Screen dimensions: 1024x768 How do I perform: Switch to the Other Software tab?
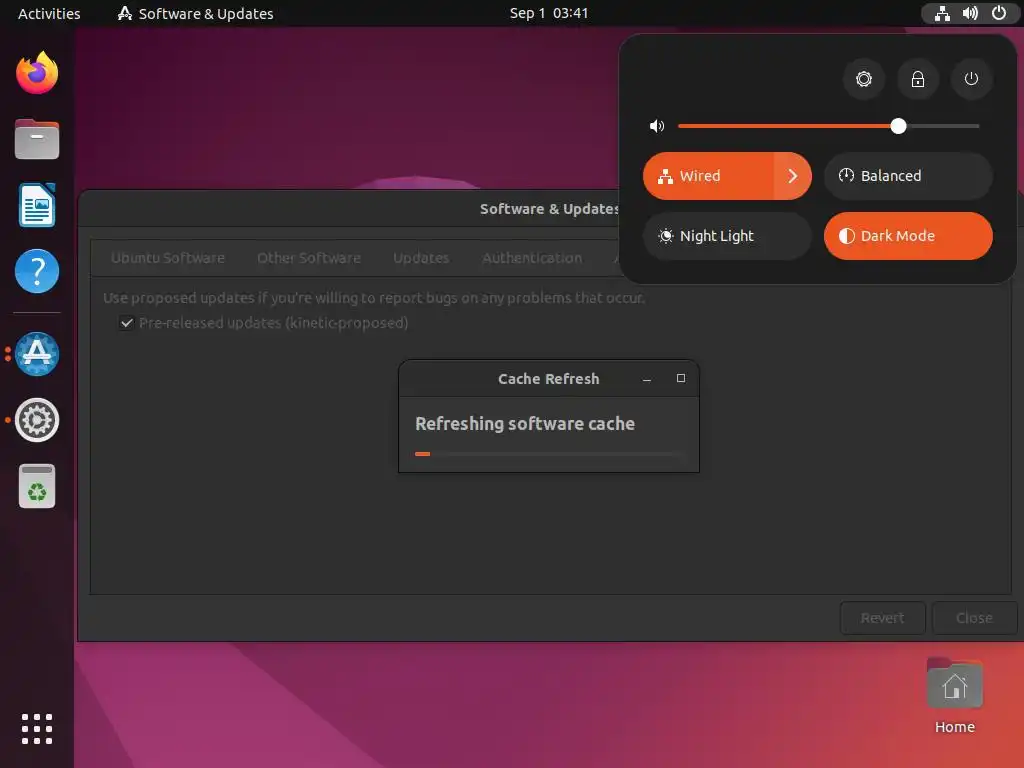pos(309,258)
